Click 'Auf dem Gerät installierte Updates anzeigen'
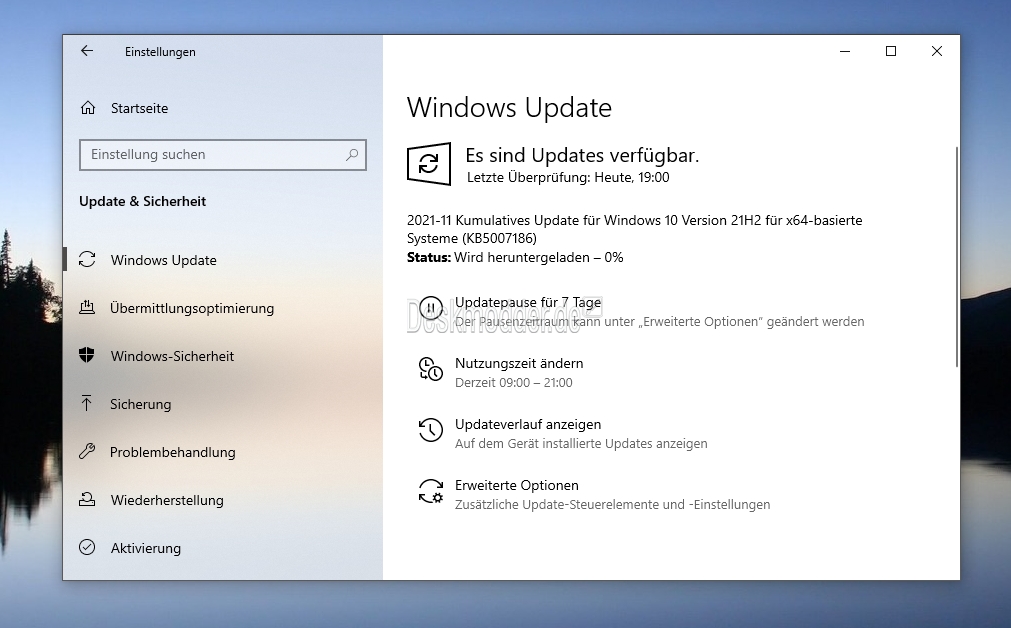The width and height of the screenshot is (1011, 628). click(x=581, y=444)
